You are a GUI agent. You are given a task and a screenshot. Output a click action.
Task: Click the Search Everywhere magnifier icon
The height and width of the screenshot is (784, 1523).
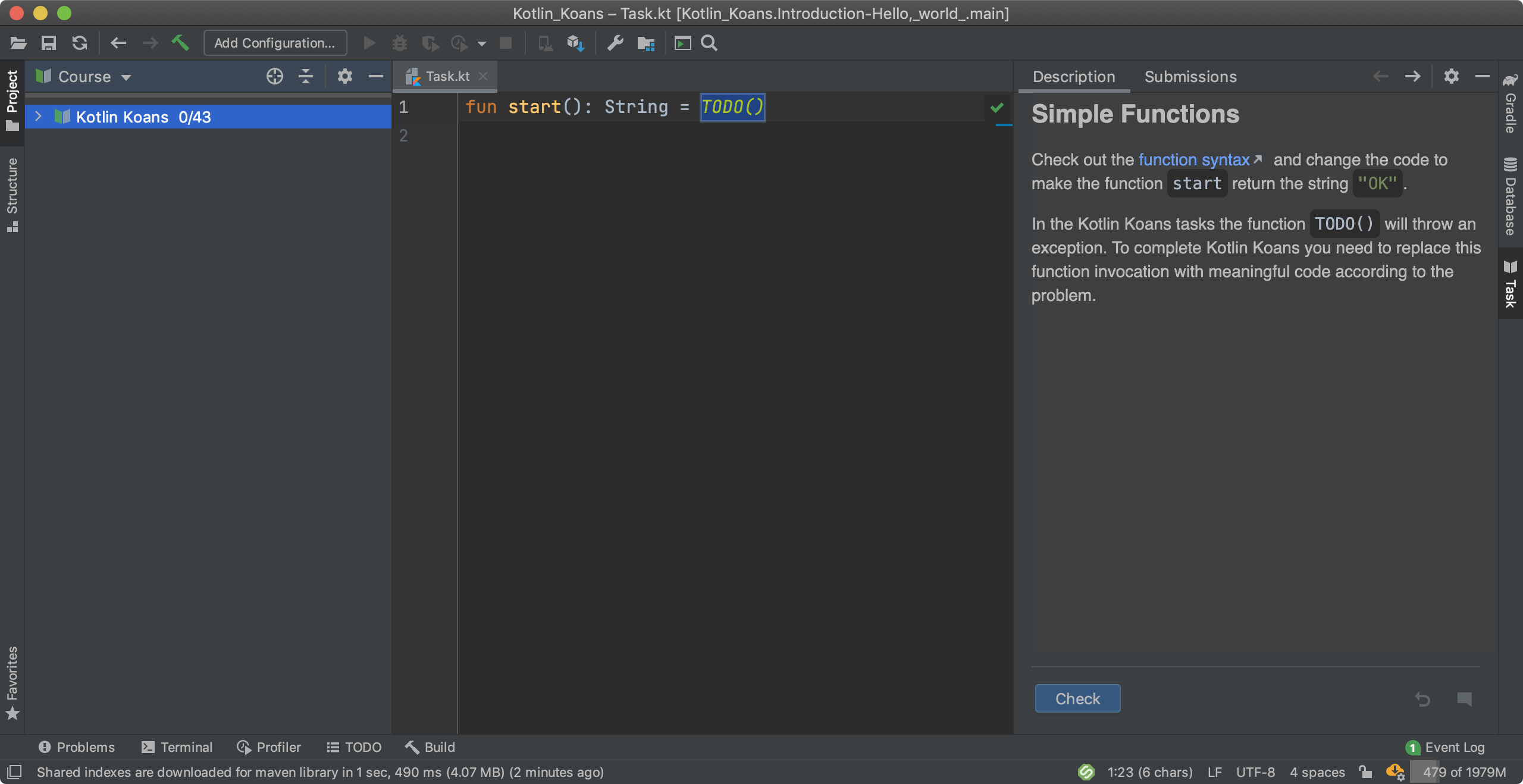point(709,43)
